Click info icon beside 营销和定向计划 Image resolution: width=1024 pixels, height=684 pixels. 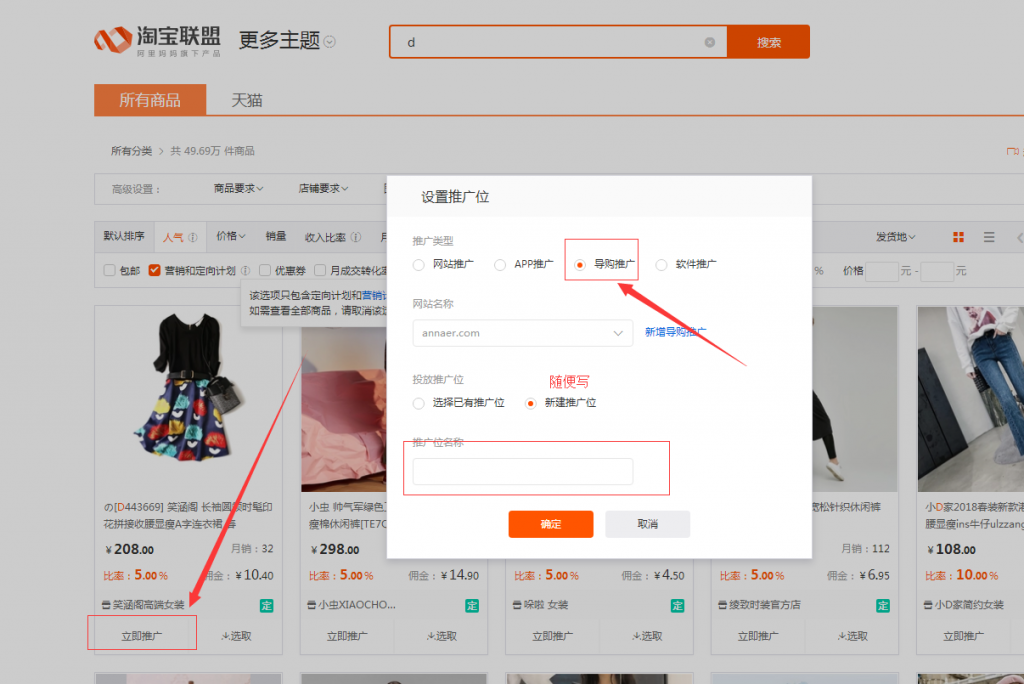click(x=245, y=270)
